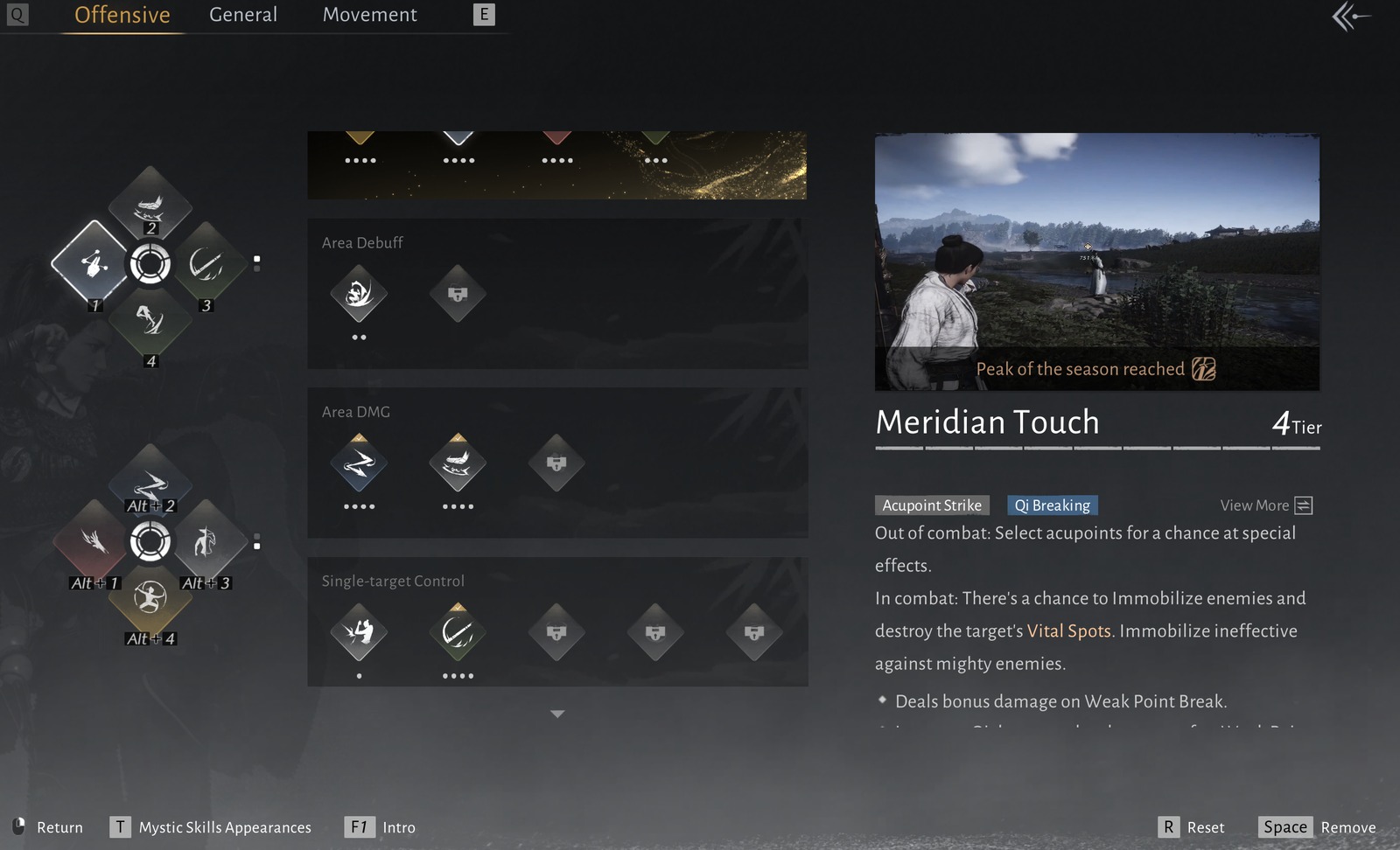Image resolution: width=1400 pixels, height=850 pixels.
Task: Click the Acupoint Strike tag
Action: [932, 505]
